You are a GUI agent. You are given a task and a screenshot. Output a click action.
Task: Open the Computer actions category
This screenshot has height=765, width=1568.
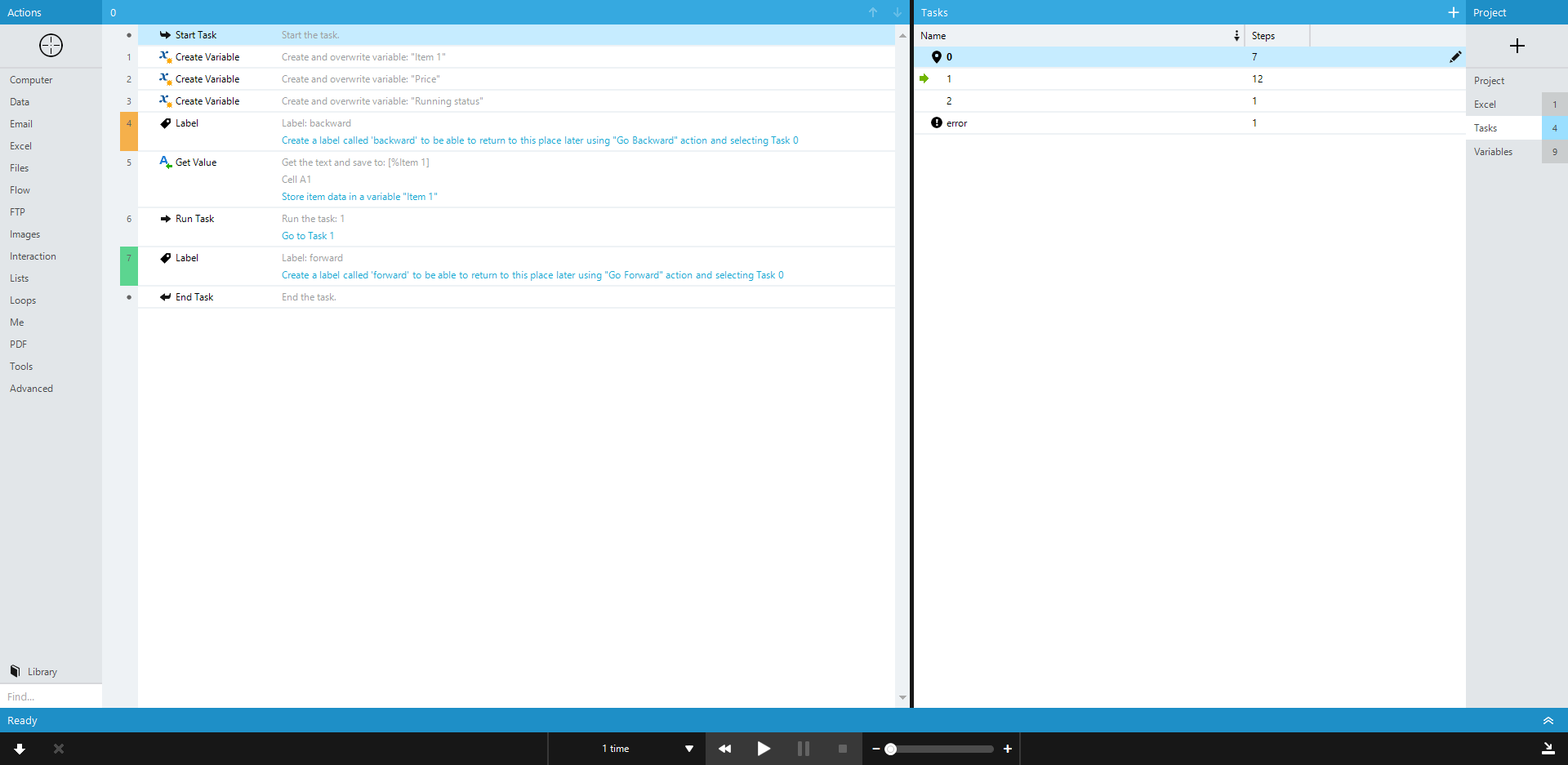pos(31,80)
